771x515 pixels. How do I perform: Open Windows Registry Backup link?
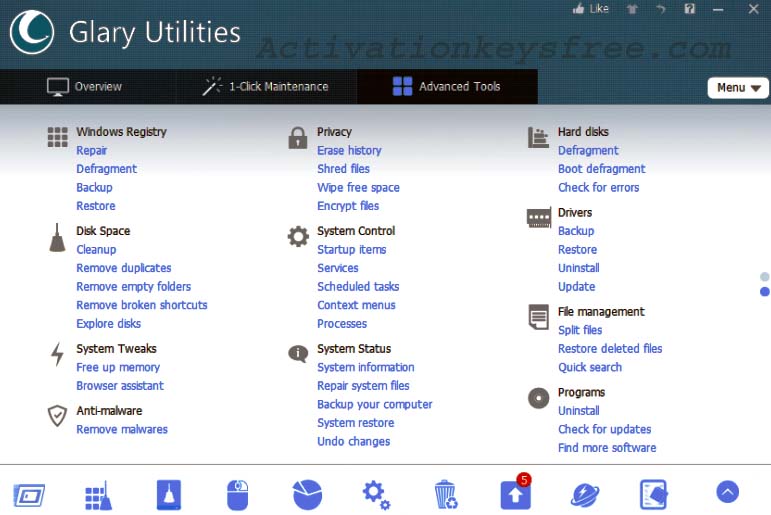[94, 187]
